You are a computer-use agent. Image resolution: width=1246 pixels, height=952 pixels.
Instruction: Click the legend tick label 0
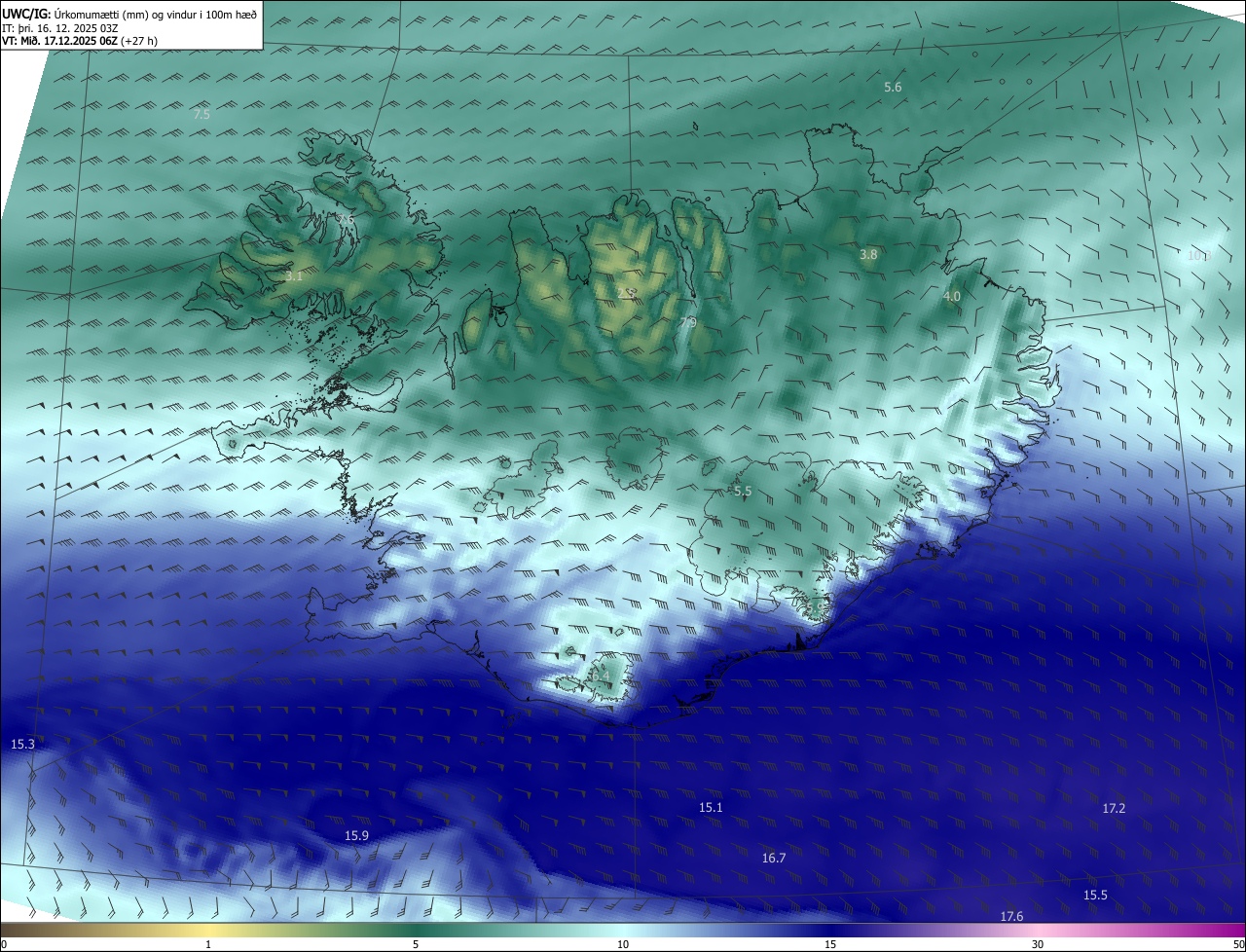tap(4, 944)
